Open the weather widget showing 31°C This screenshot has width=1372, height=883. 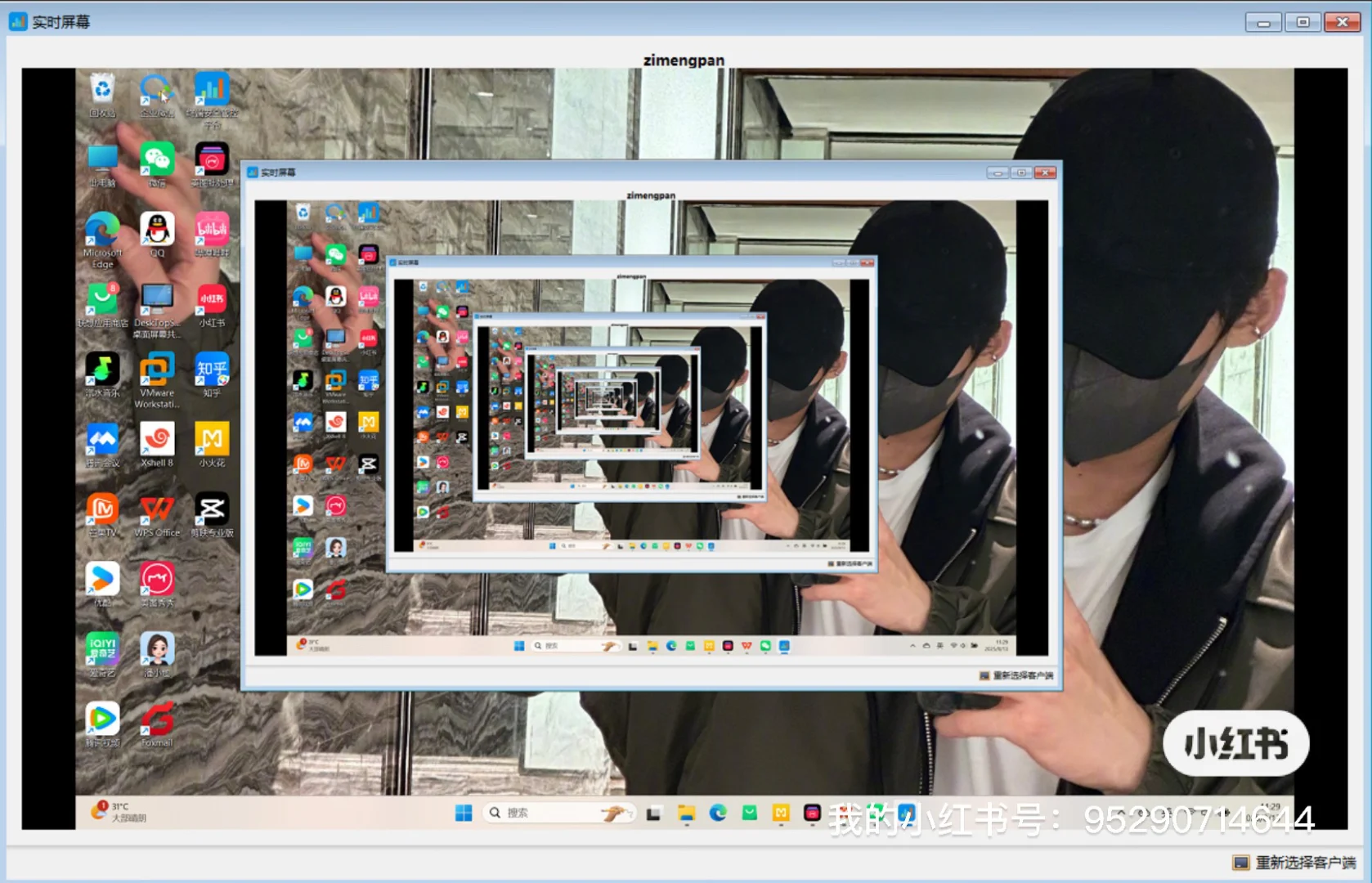point(120,812)
